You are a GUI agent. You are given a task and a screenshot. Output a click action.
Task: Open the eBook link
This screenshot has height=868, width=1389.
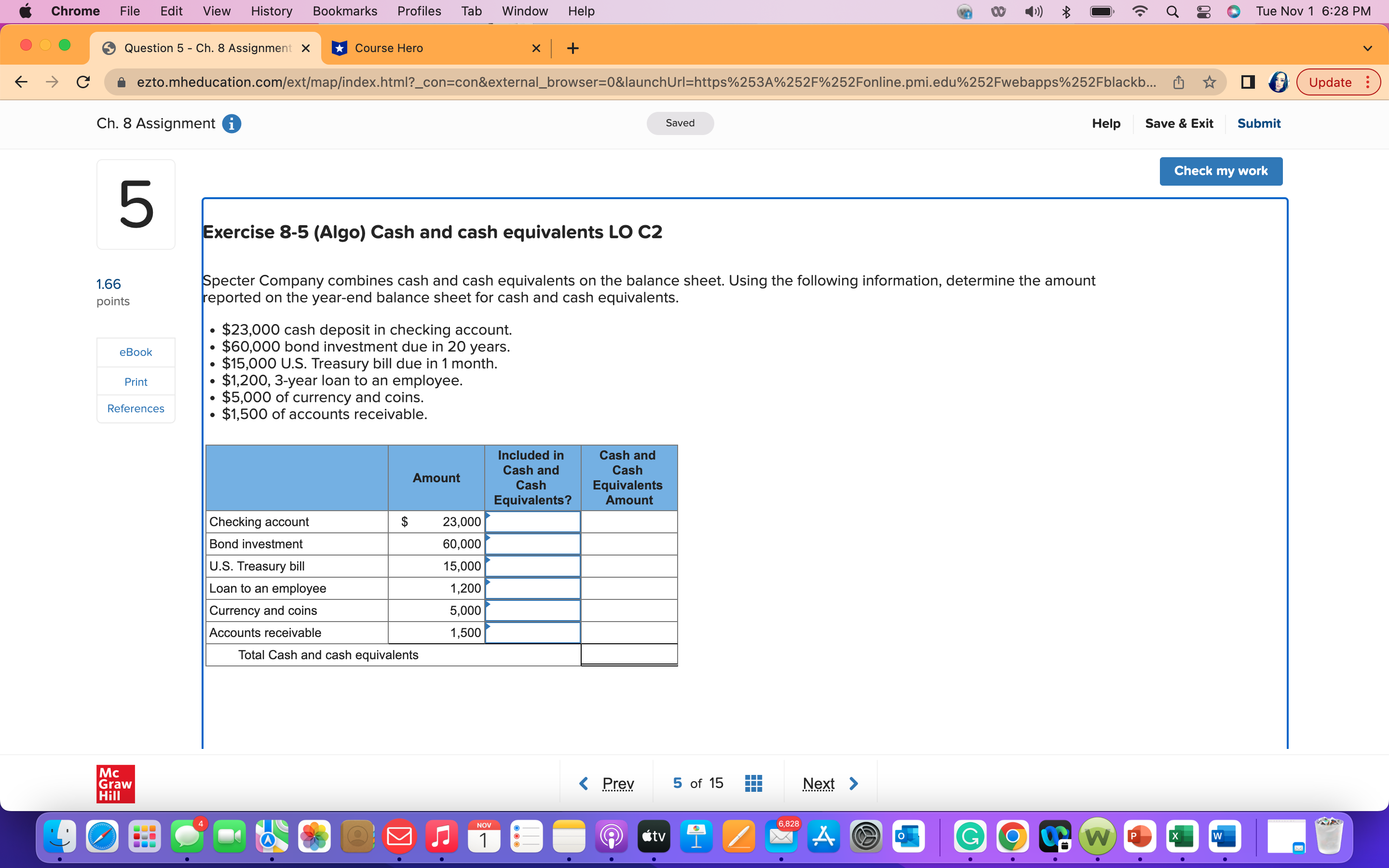136,352
